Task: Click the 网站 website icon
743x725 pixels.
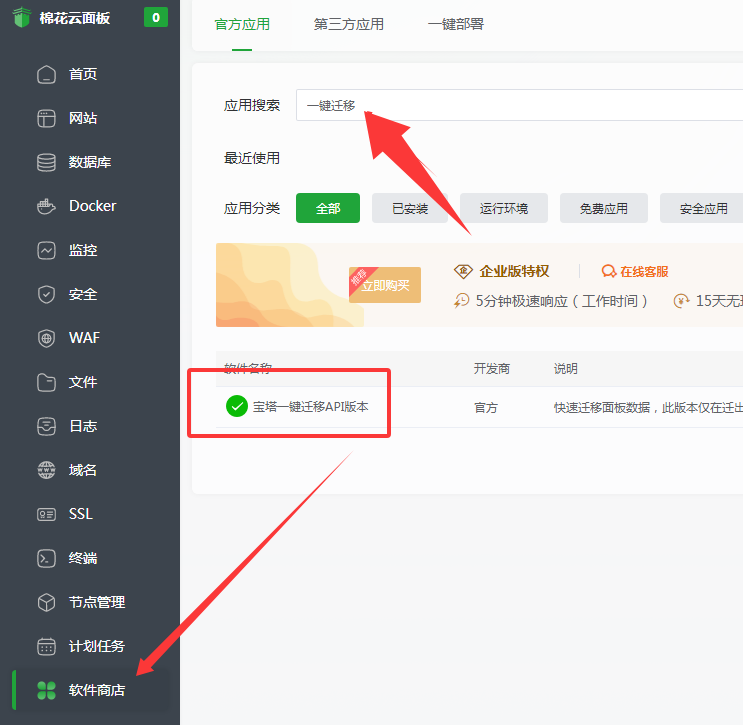Action: pyautogui.click(x=46, y=118)
